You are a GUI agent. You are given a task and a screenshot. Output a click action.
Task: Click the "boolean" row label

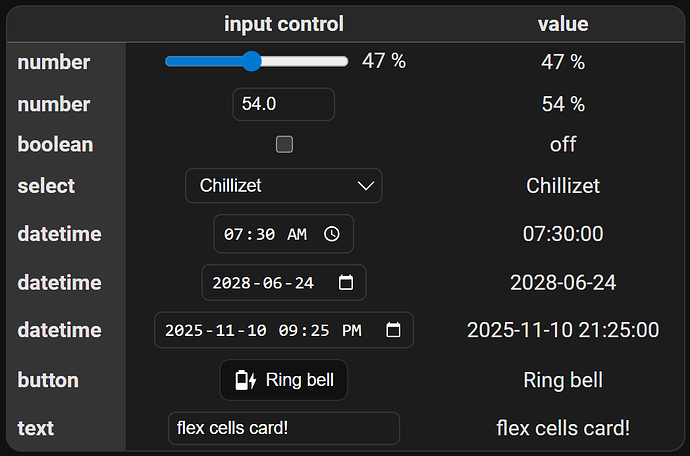55,144
